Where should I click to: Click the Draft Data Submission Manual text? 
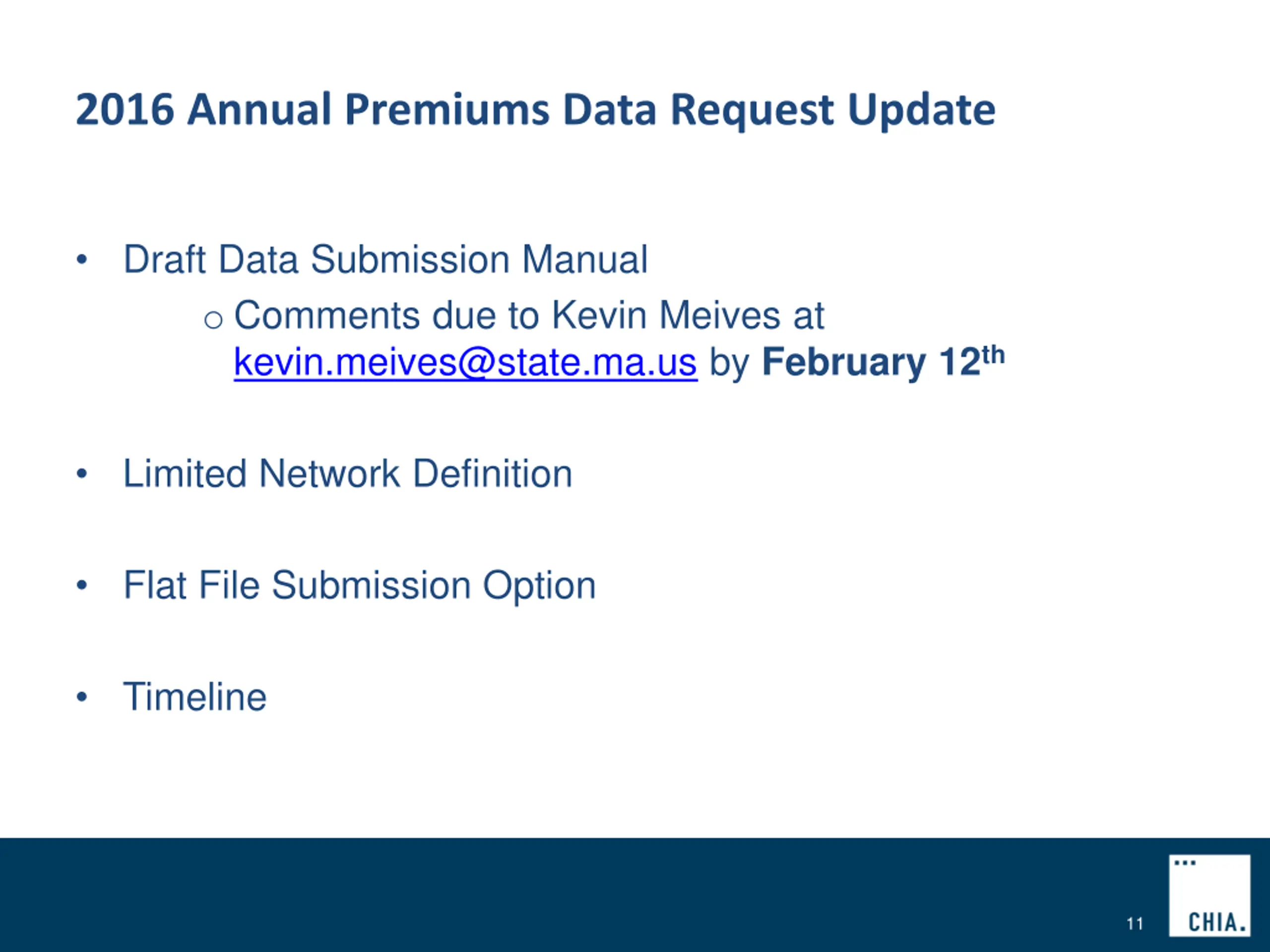tap(385, 259)
